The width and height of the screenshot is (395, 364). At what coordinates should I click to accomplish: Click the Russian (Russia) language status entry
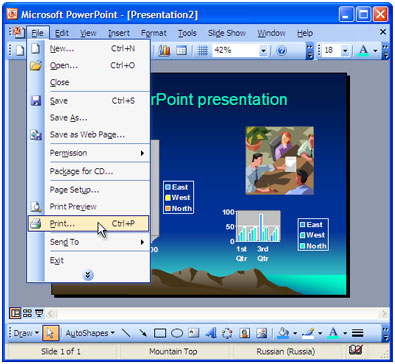(x=286, y=351)
